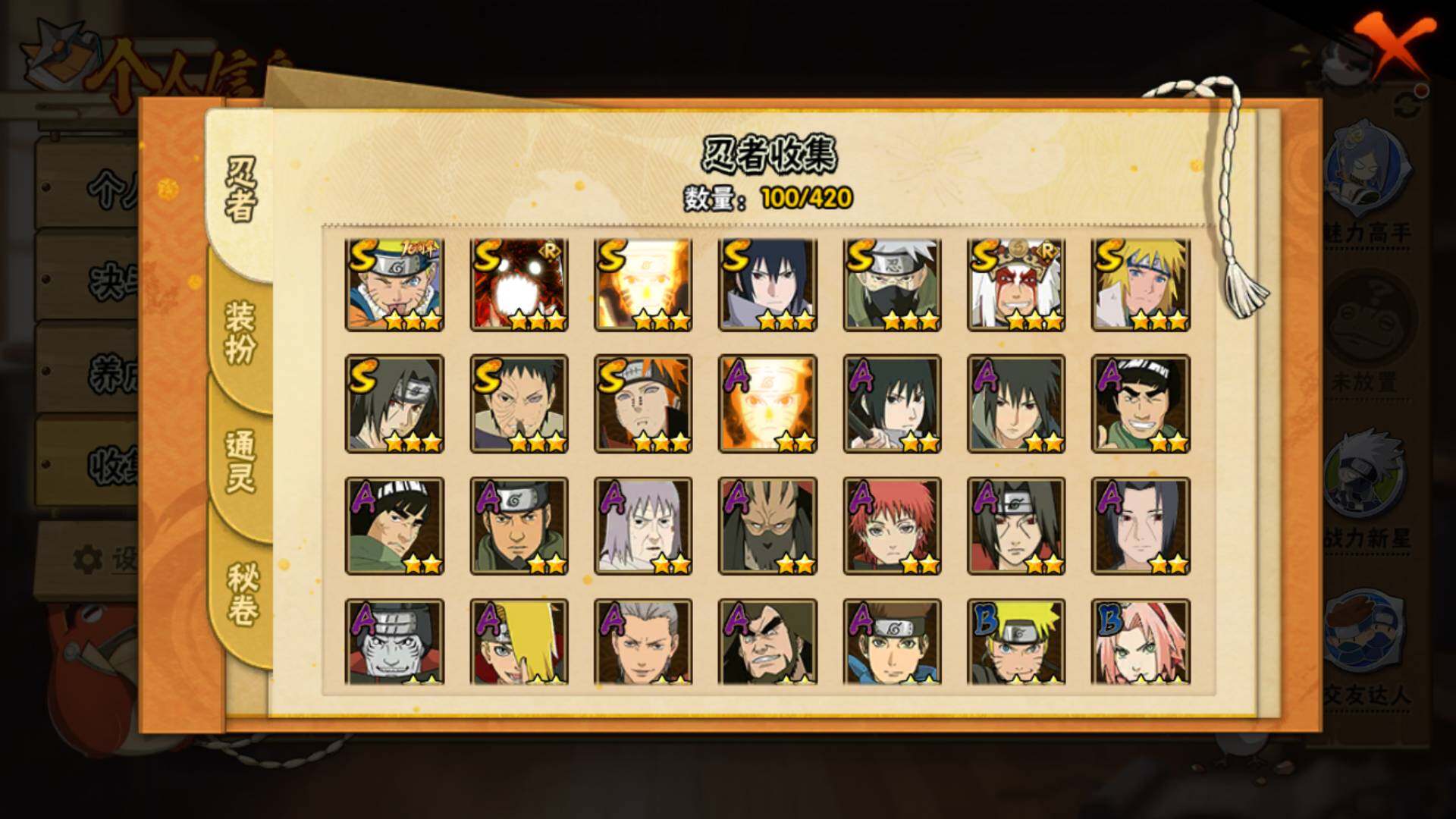Viewport: 1456px width, 819px height.
Task: Choose the A-rank red-haired Sasori portrait
Action: point(892,526)
